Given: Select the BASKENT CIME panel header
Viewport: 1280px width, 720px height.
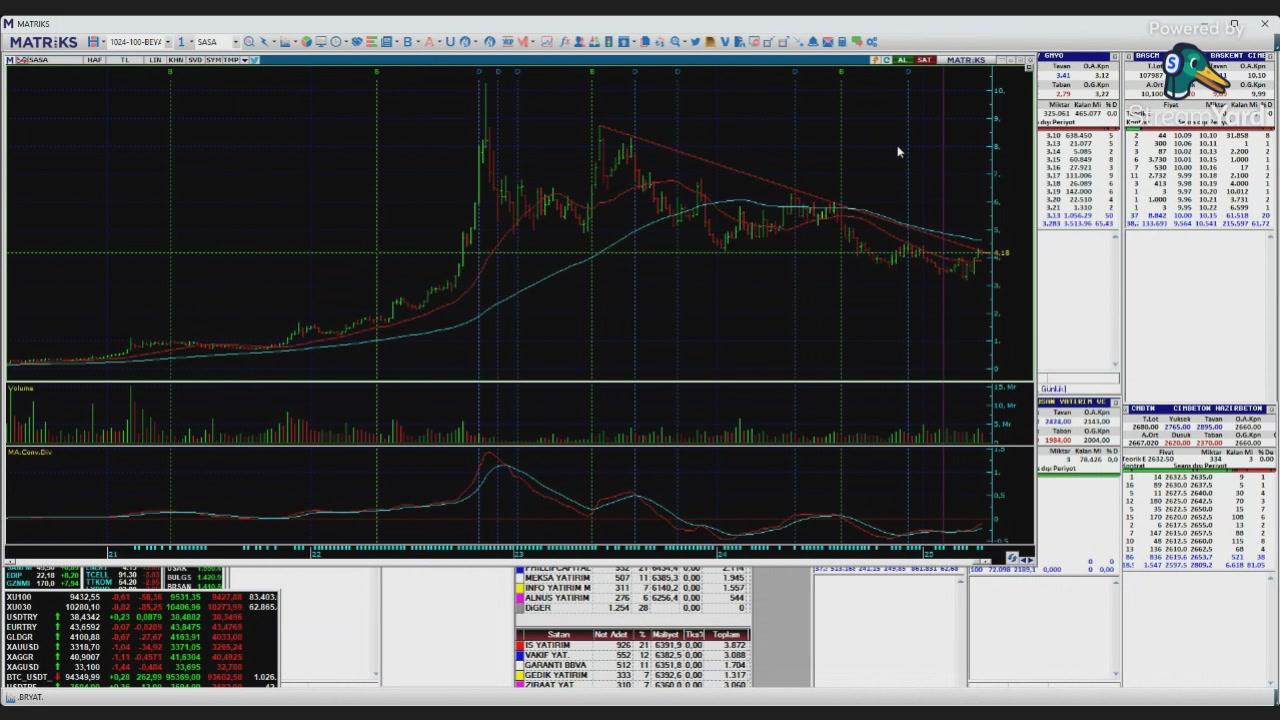Looking at the screenshot, I should point(1200,55).
